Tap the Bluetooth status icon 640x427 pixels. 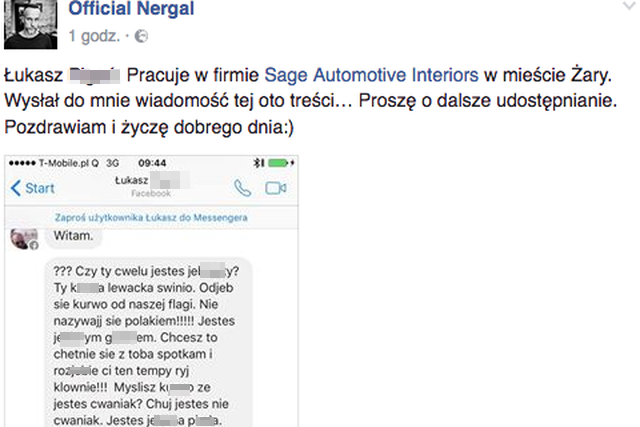(x=258, y=163)
